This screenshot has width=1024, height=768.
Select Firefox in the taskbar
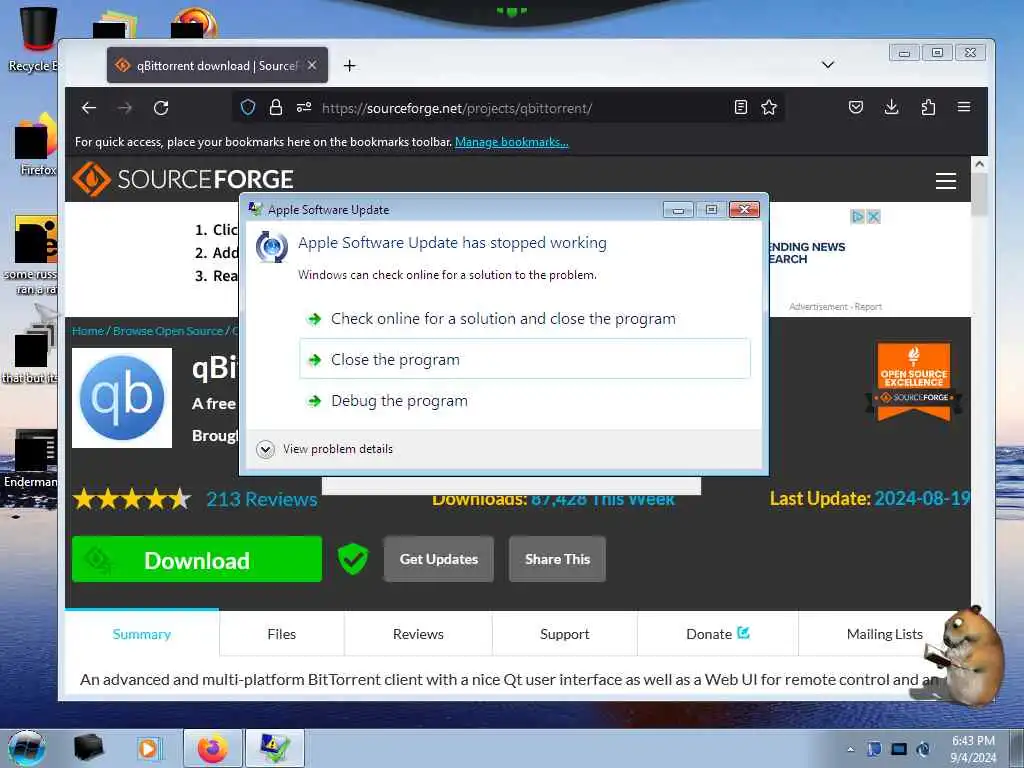213,748
